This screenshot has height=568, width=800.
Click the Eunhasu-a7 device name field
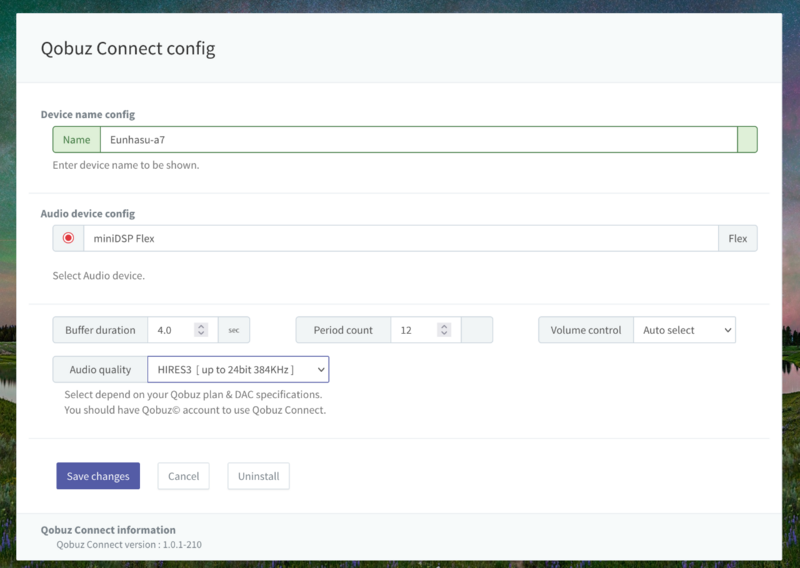[418, 140]
